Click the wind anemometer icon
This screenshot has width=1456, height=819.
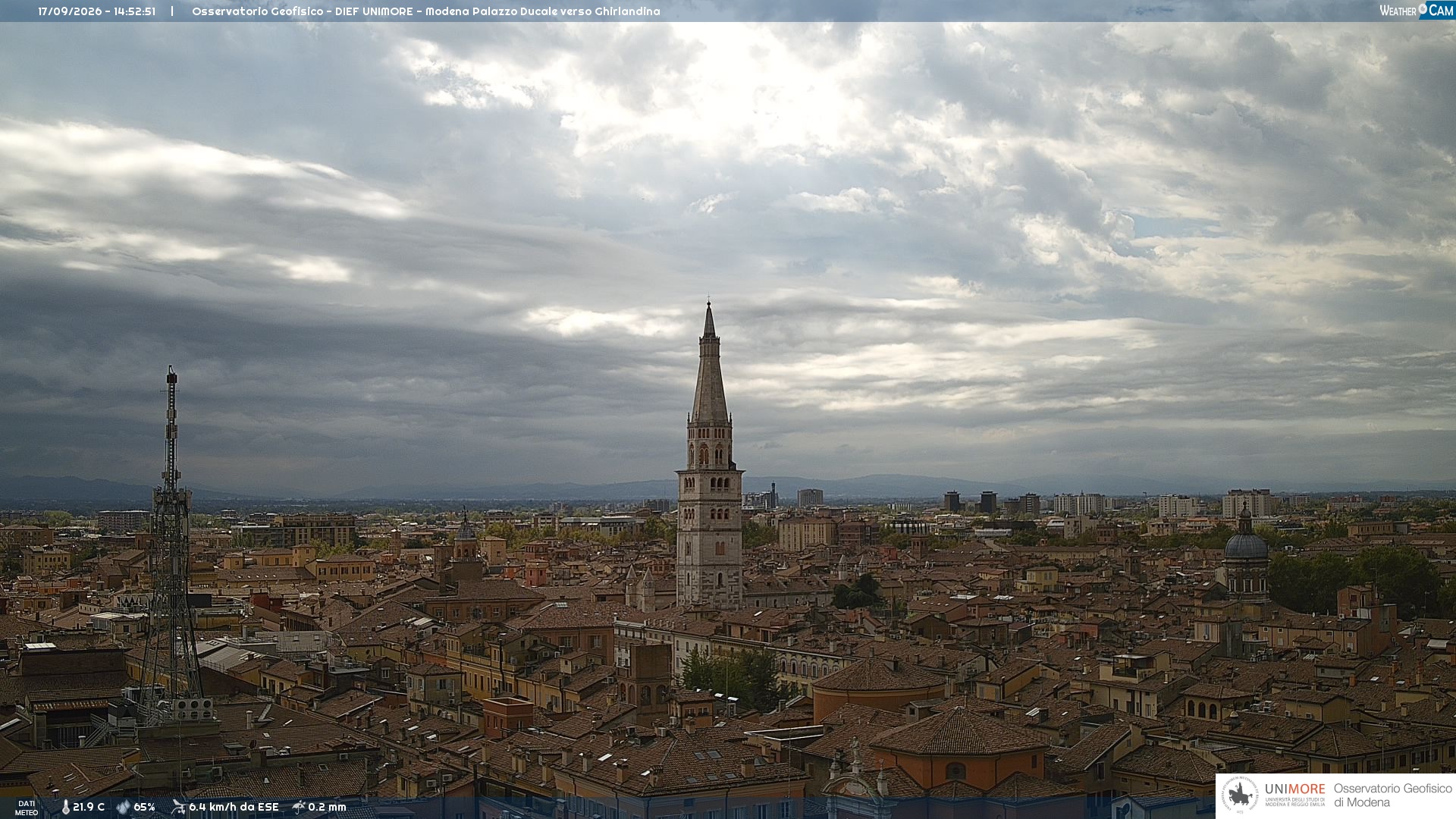(x=178, y=808)
